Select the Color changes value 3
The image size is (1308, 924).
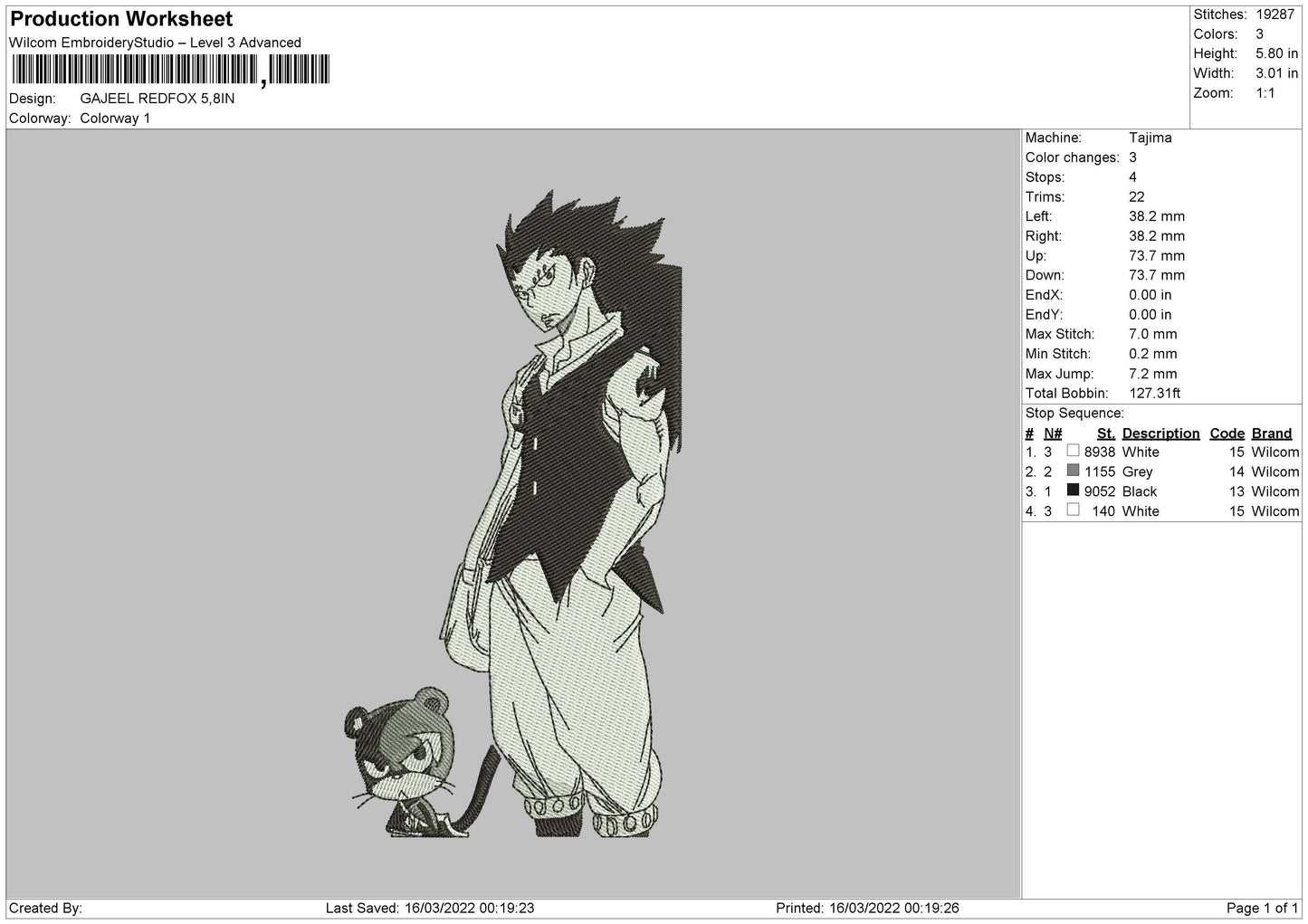tap(1133, 157)
